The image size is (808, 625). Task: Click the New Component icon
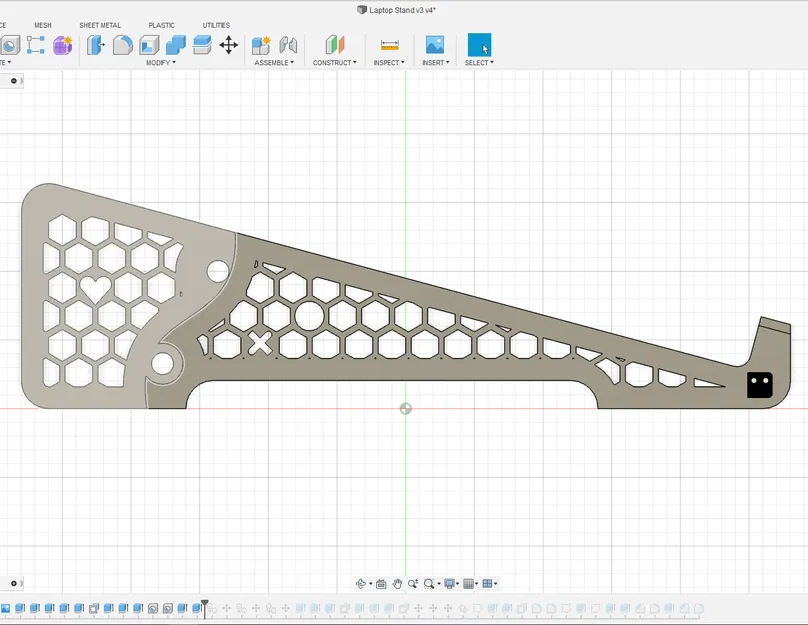[x=261, y=45]
